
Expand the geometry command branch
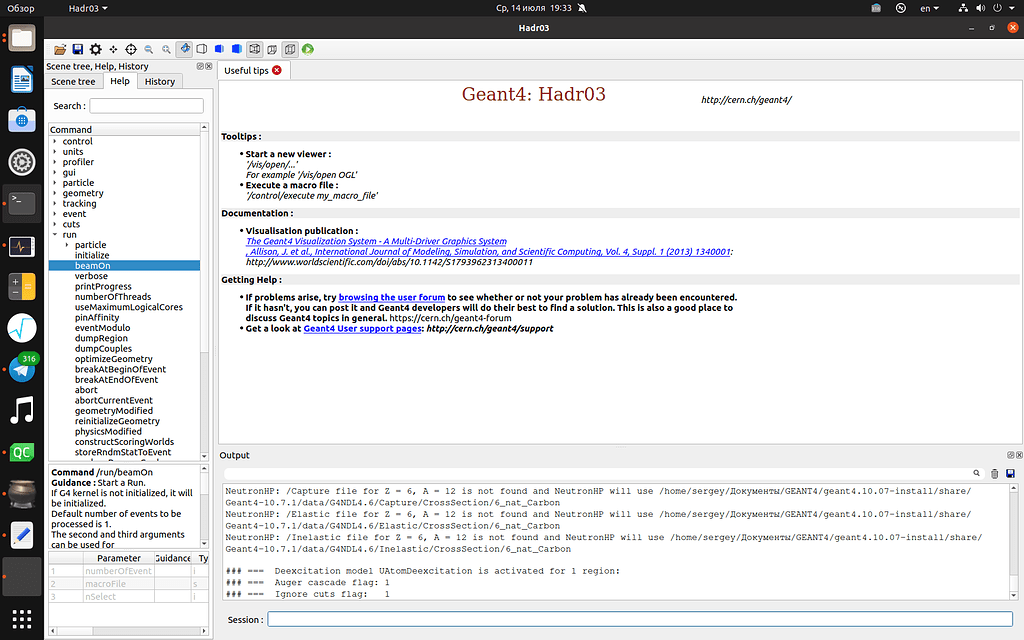58,193
